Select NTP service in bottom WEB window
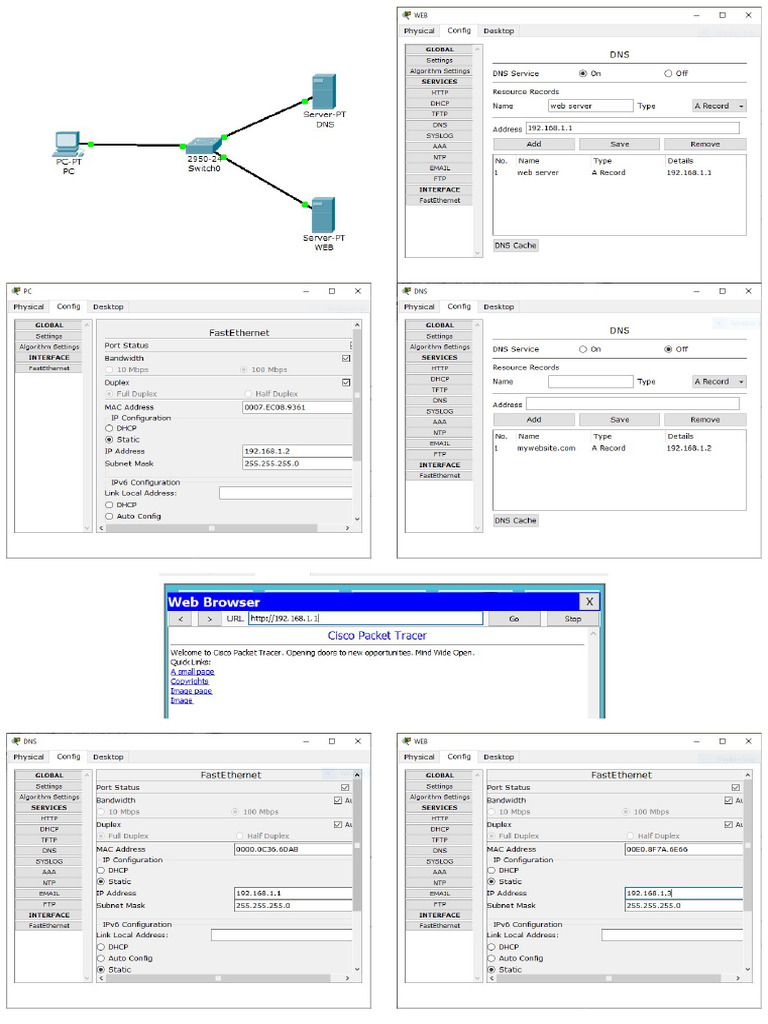 click(x=440, y=883)
